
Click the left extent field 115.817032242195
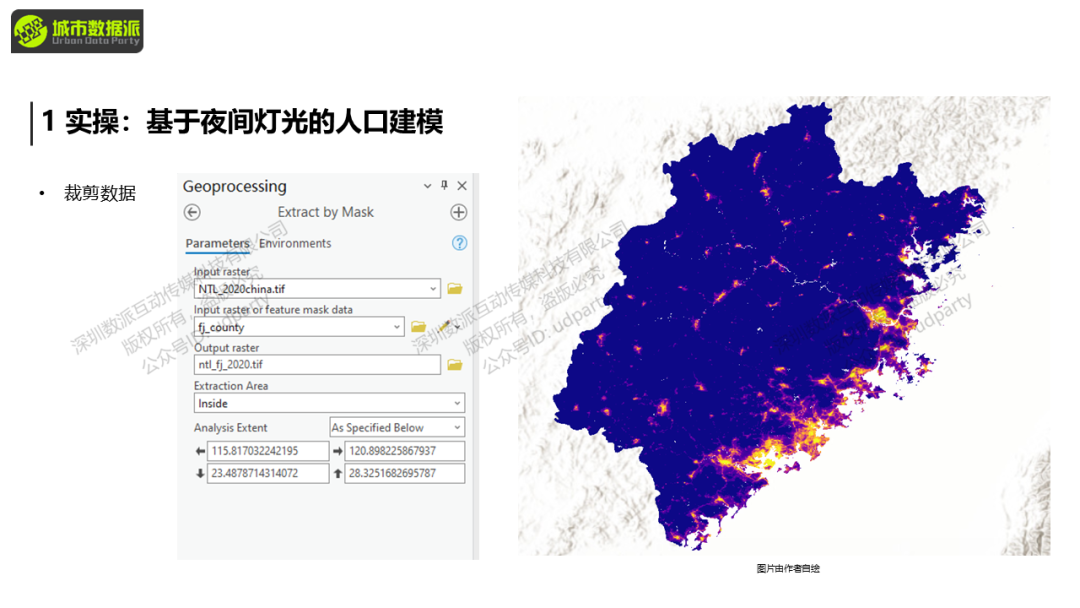268,451
